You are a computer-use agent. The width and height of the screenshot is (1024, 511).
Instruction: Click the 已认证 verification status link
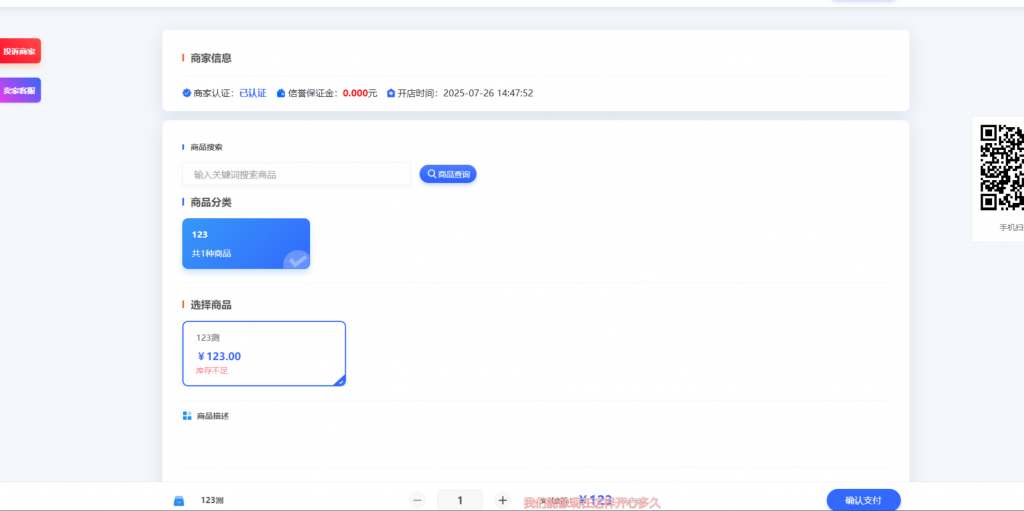[x=252, y=93]
